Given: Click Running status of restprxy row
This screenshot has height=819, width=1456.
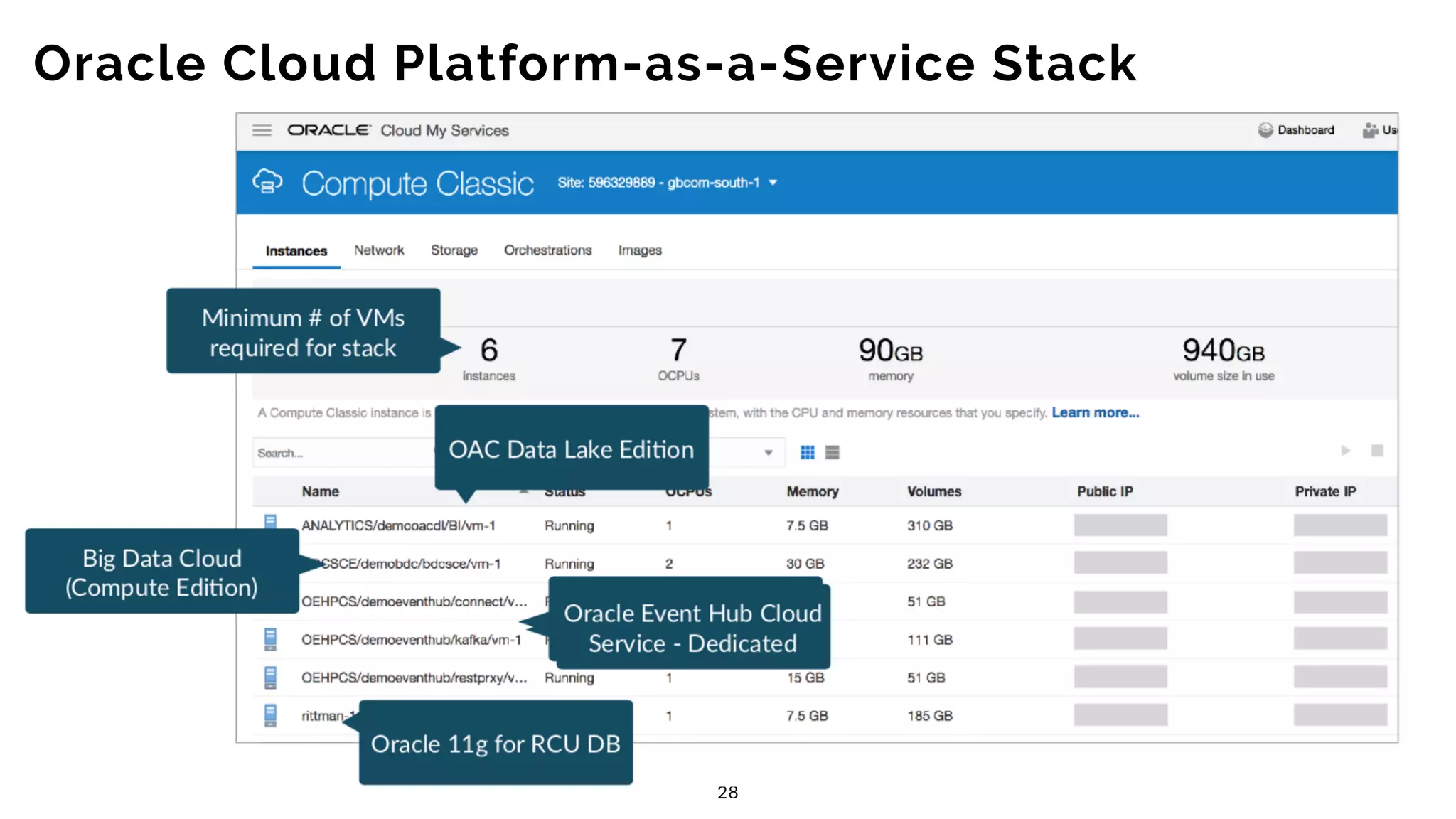Looking at the screenshot, I should [569, 678].
